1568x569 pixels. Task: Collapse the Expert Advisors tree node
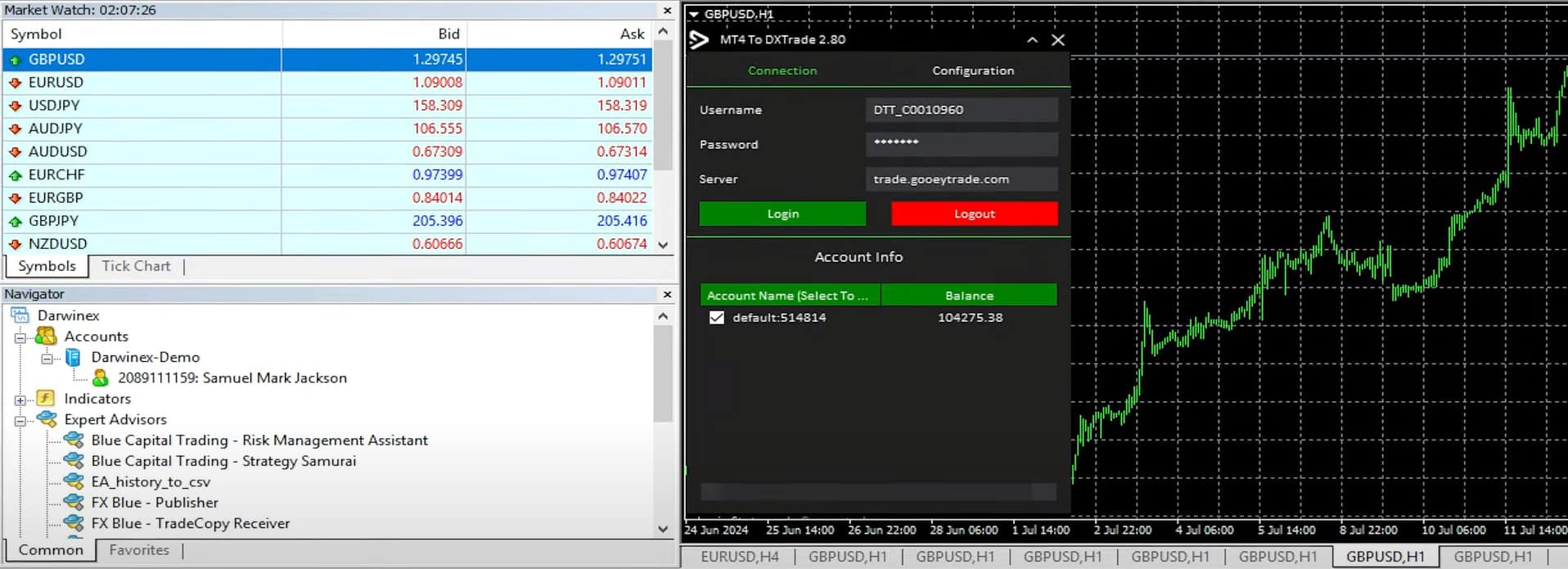[20, 420]
